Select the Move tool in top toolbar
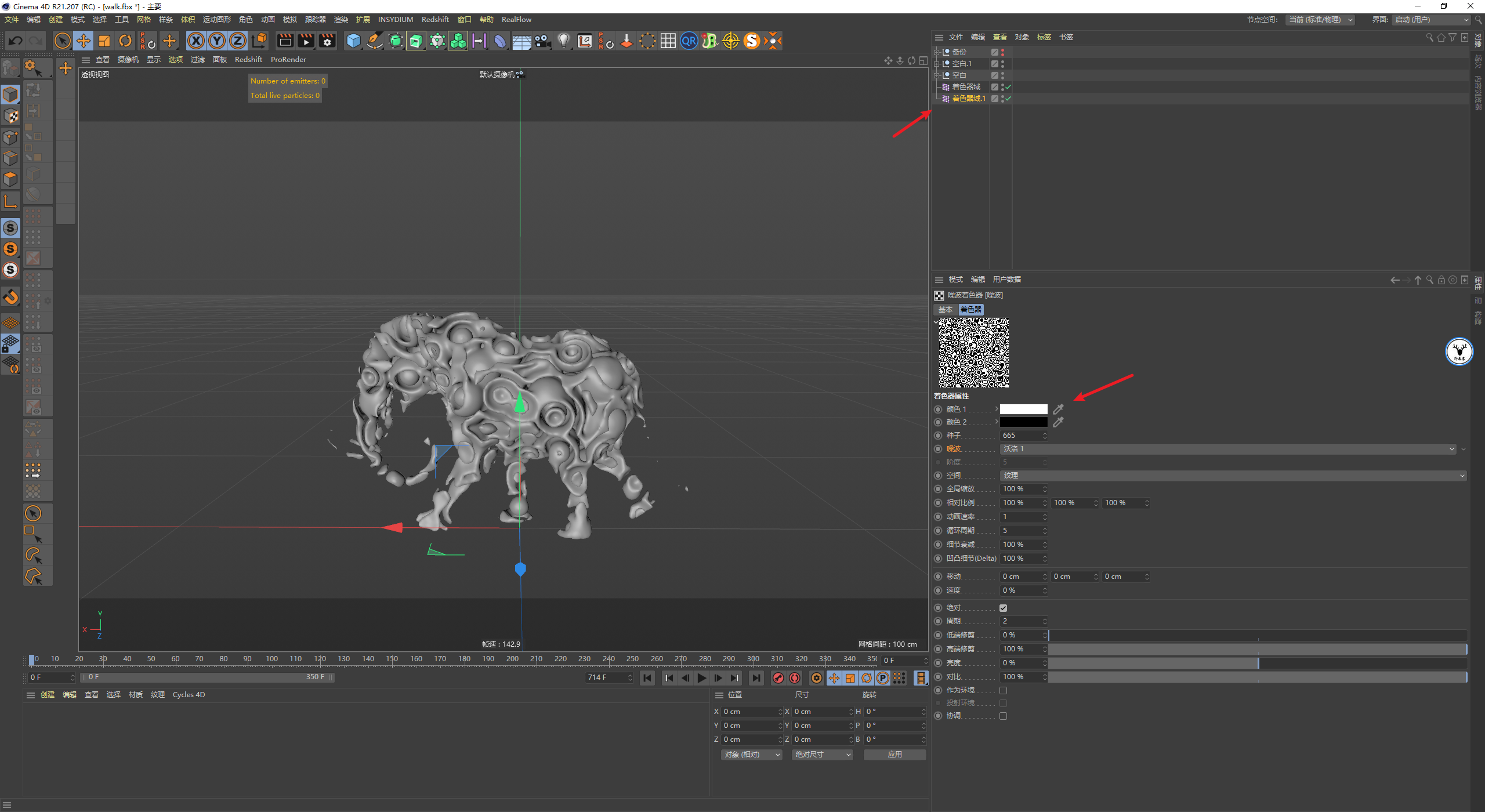1485x812 pixels. pos(84,41)
